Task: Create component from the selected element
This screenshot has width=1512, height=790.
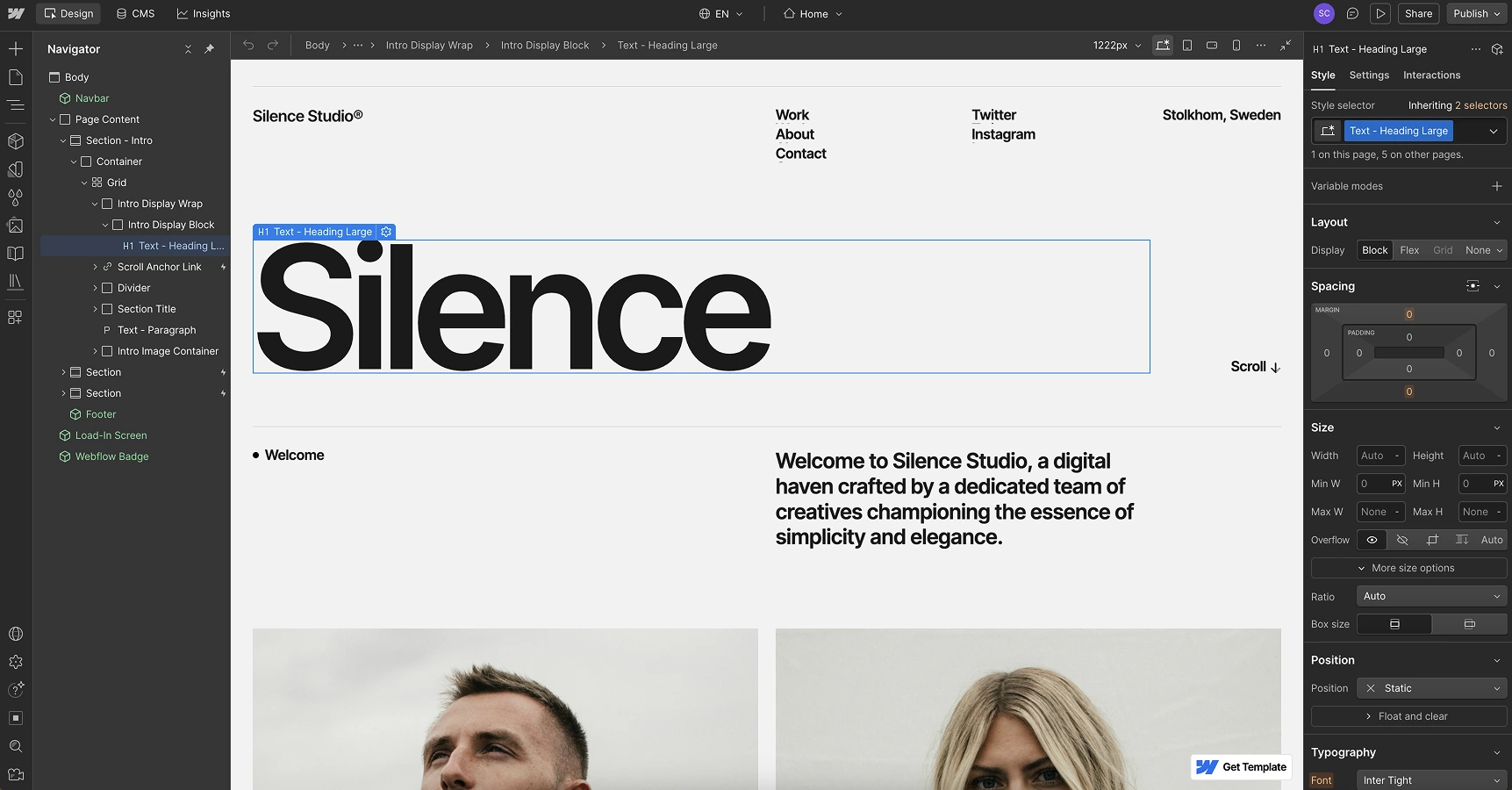Action: click(x=1497, y=49)
